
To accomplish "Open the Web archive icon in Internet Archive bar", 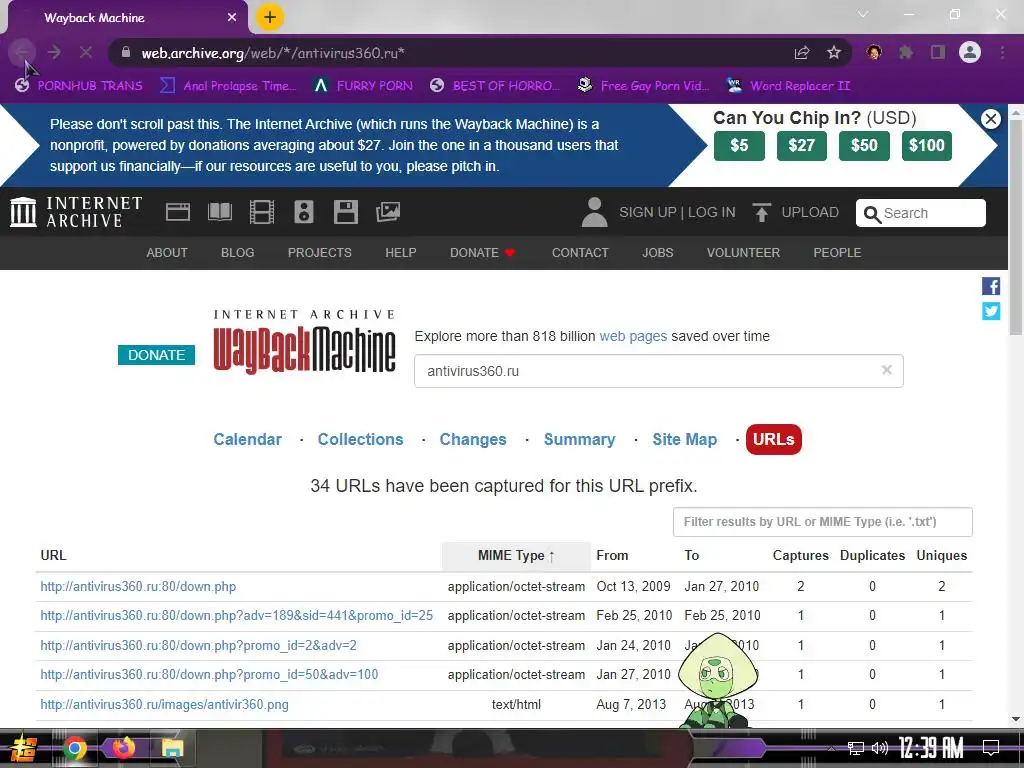I will (178, 212).
